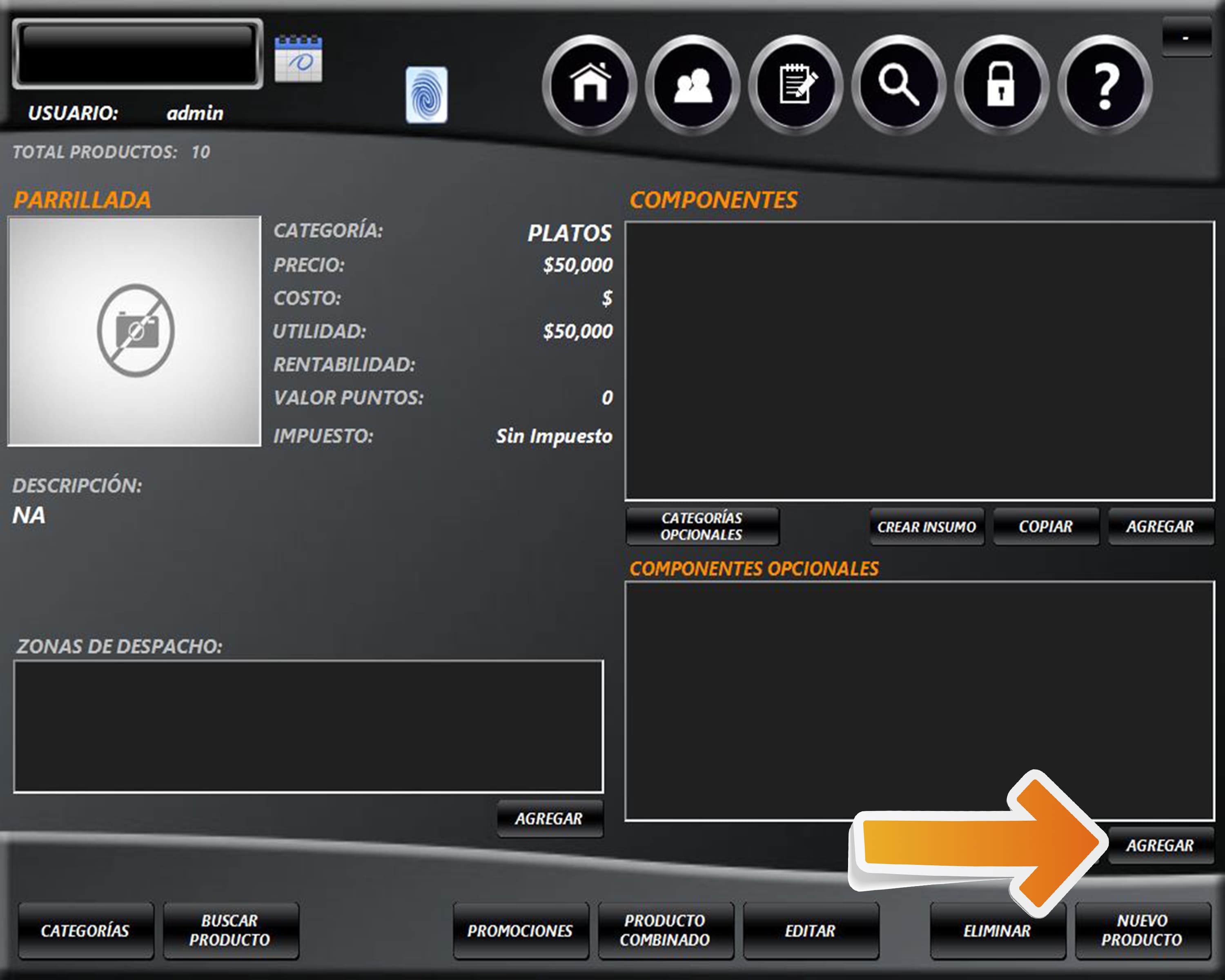
Task: Click the black display field at top left
Action: pyautogui.click(x=137, y=53)
